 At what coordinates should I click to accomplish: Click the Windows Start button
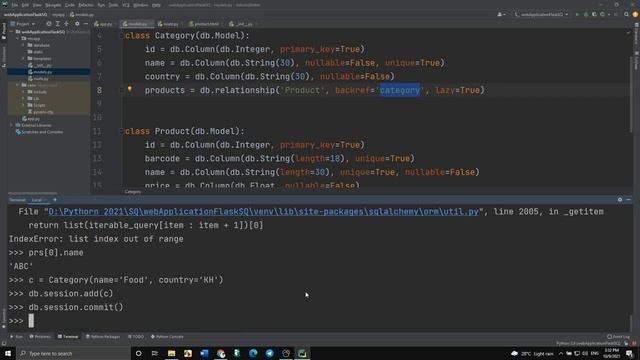pyautogui.click(x=8, y=353)
